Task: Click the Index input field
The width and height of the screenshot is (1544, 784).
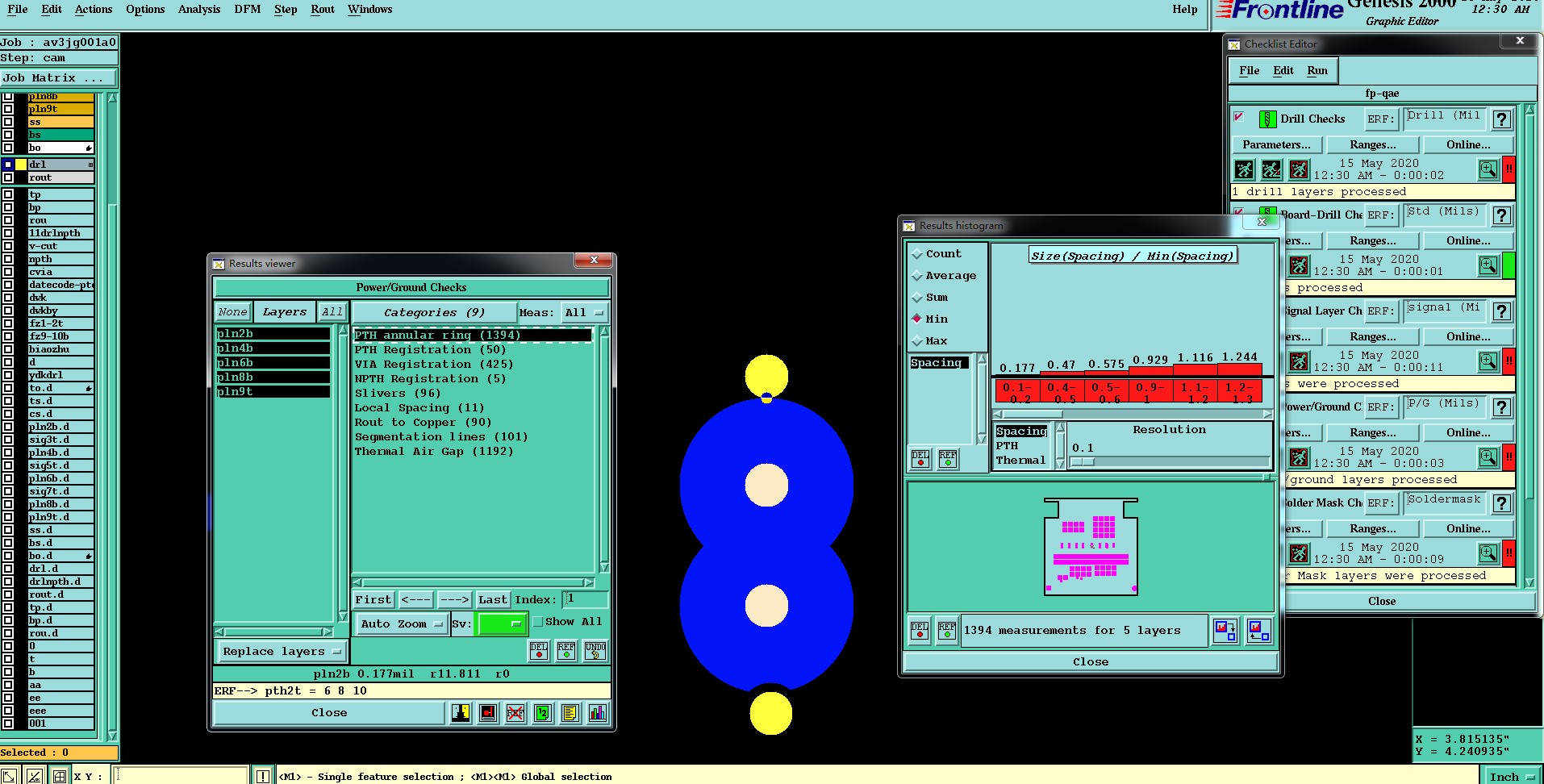Action: 584,599
